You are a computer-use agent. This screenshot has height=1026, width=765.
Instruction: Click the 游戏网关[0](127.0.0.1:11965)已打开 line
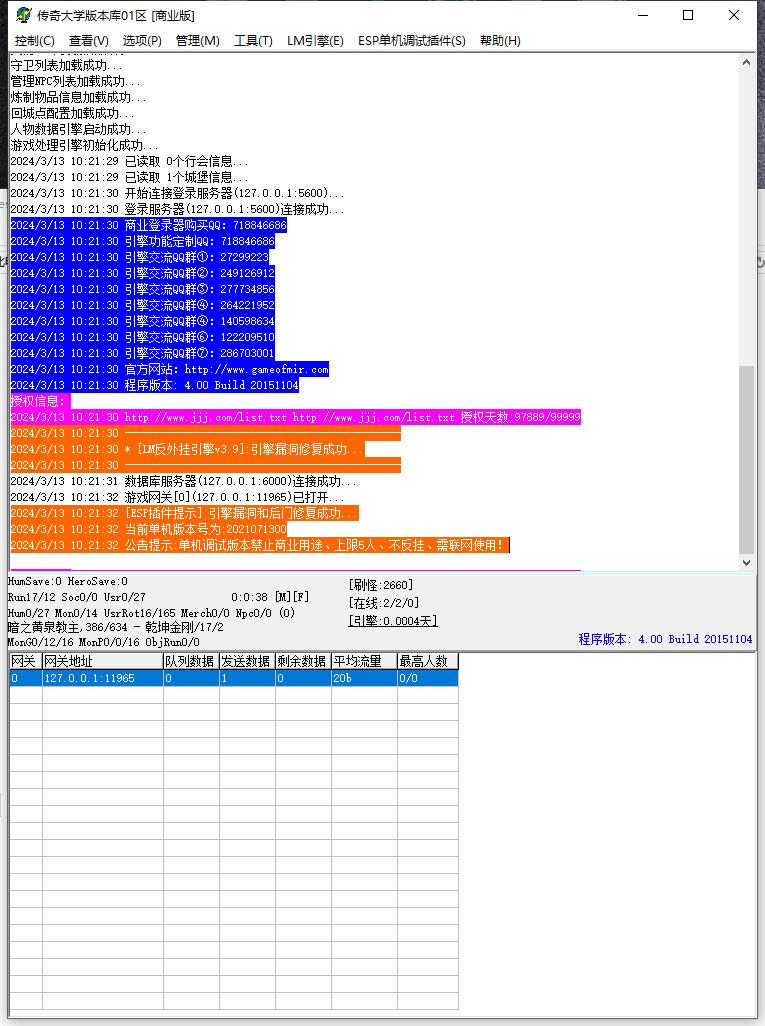click(x=177, y=497)
